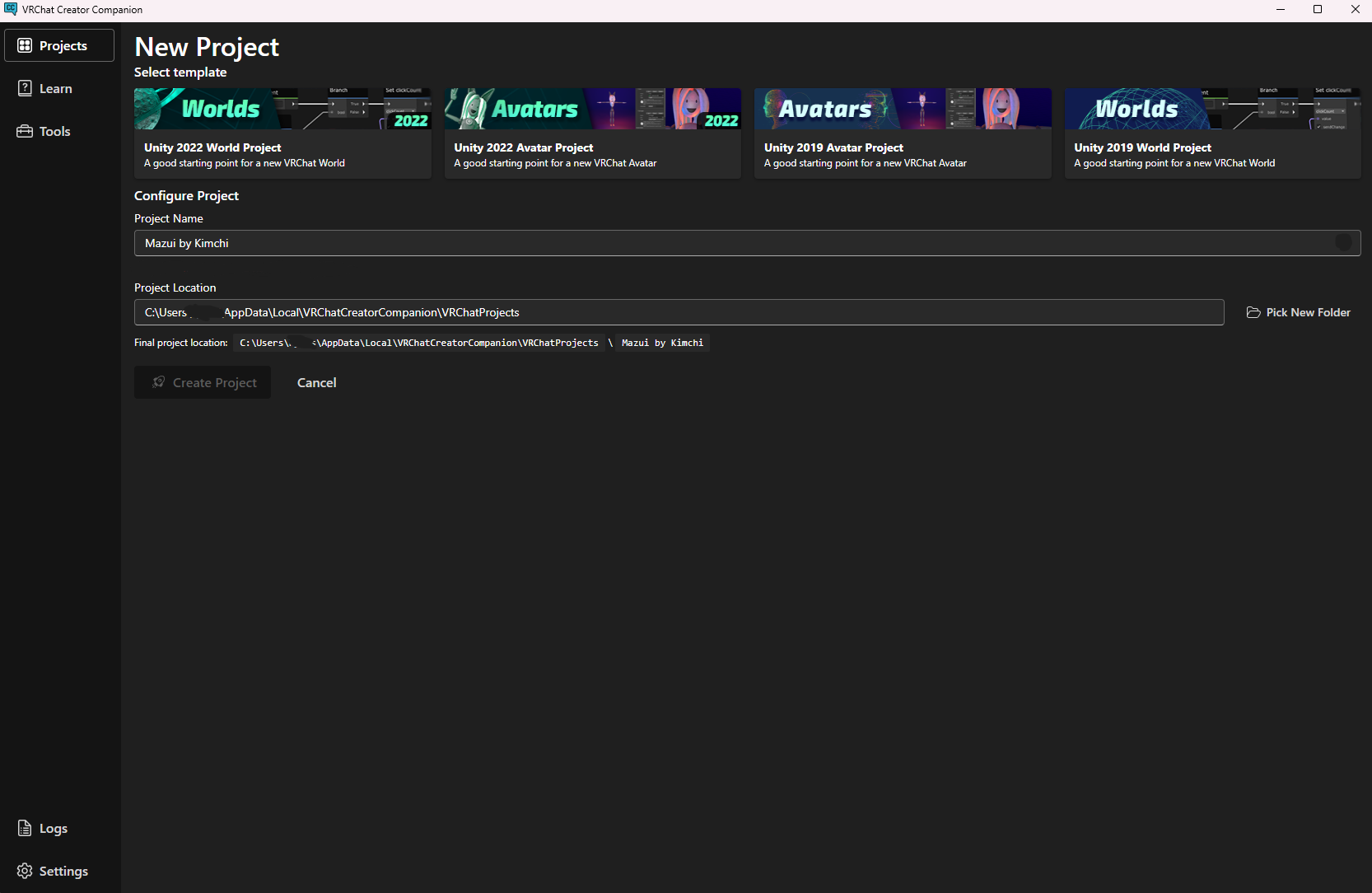Click the 'Configure Project' heading text
This screenshot has height=893, width=1372.
(x=186, y=196)
